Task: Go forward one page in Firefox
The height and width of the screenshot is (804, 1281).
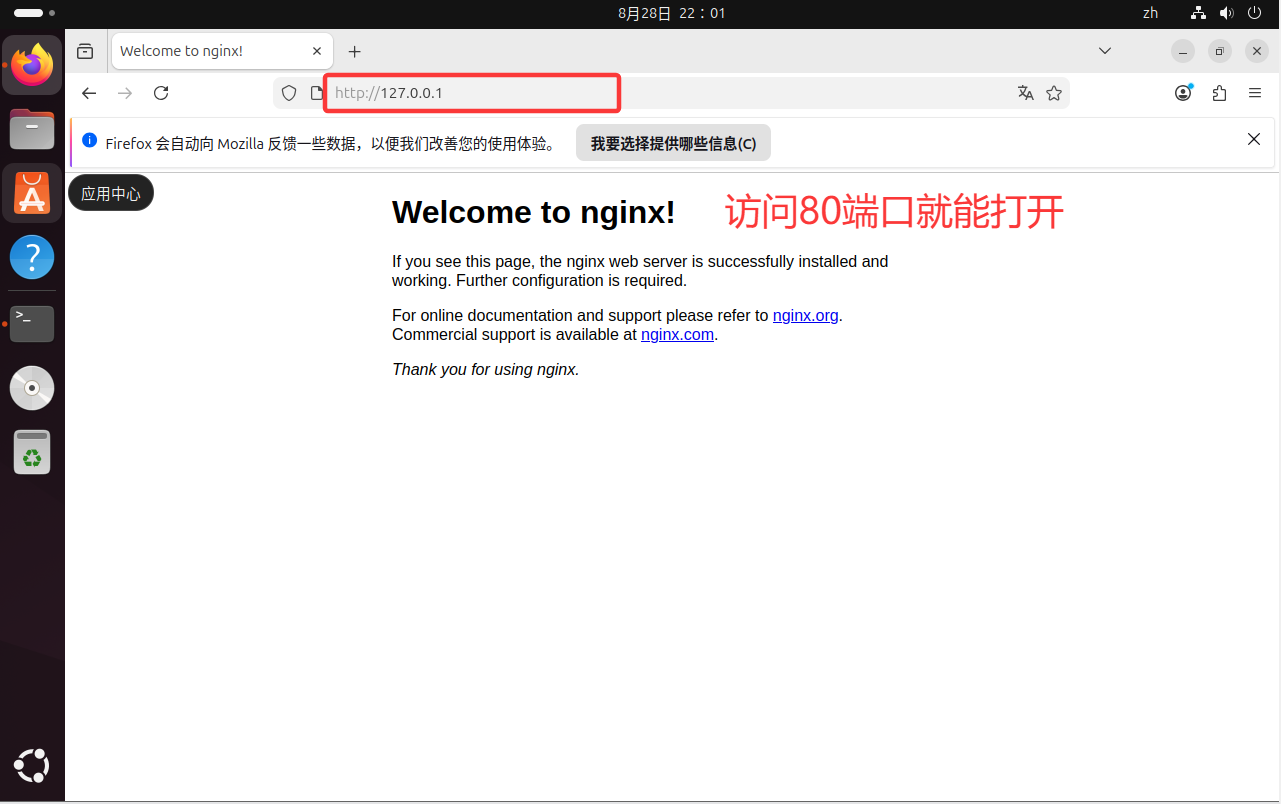Action: click(x=125, y=93)
